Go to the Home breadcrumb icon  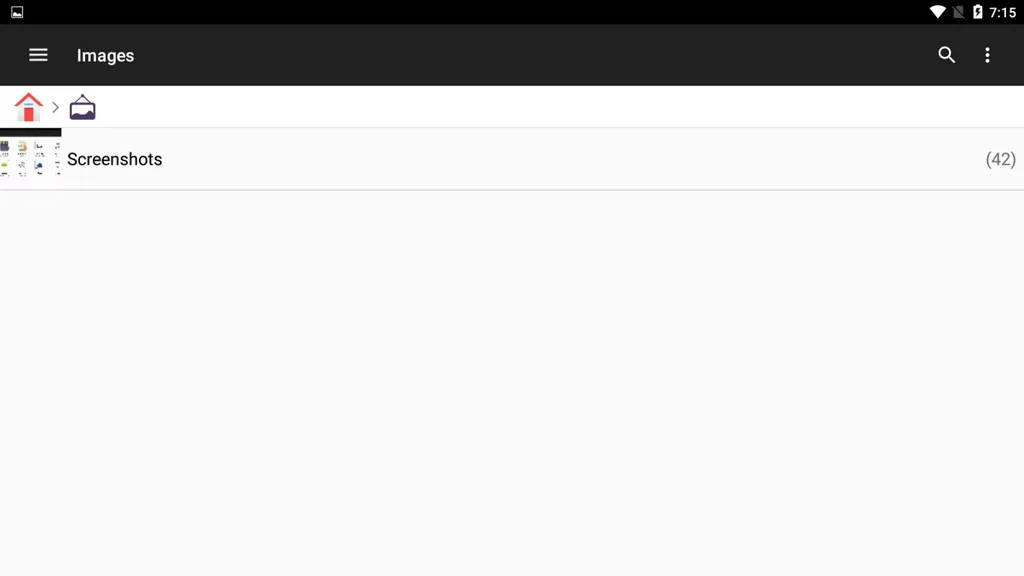[28, 107]
